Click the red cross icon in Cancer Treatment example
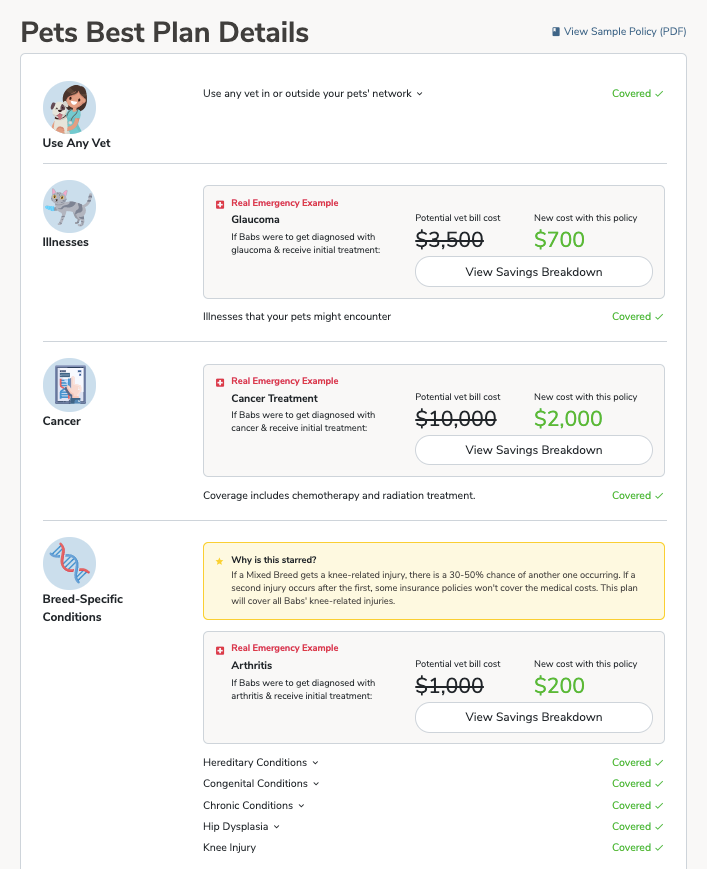 [x=220, y=382]
